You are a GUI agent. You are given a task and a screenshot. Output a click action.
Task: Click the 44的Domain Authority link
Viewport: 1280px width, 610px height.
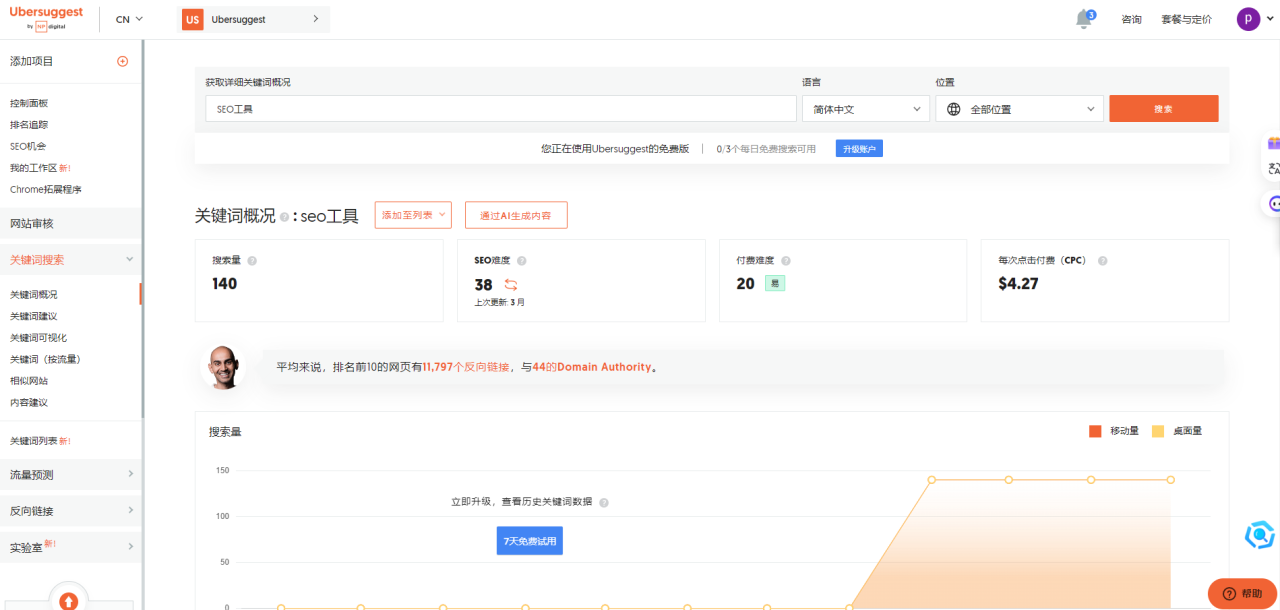(x=591, y=367)
